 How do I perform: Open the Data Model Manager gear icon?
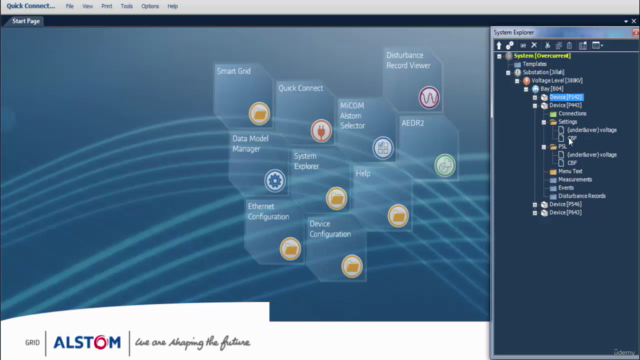[x=275, y=180]
